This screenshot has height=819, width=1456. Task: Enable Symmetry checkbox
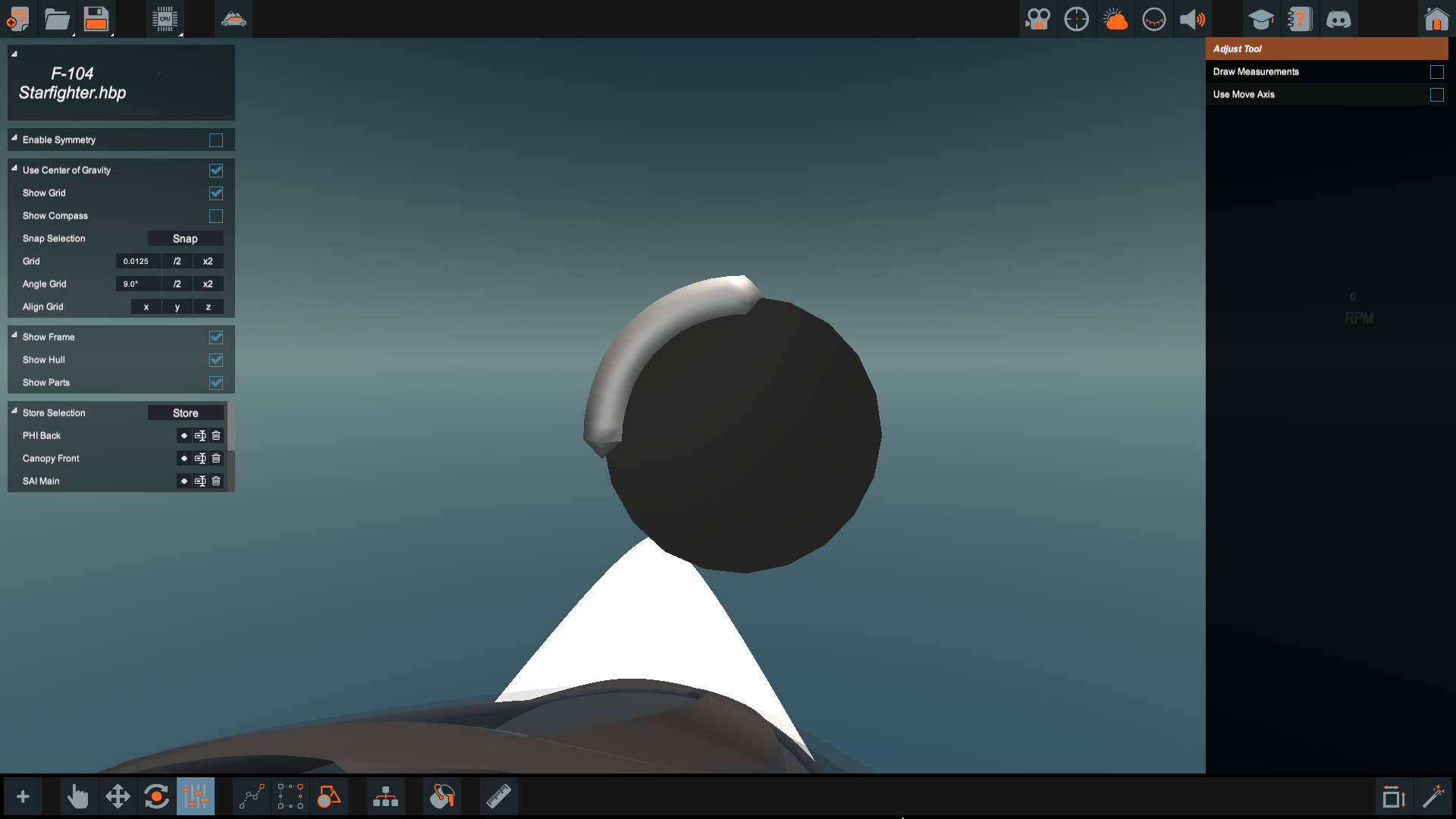216,140
